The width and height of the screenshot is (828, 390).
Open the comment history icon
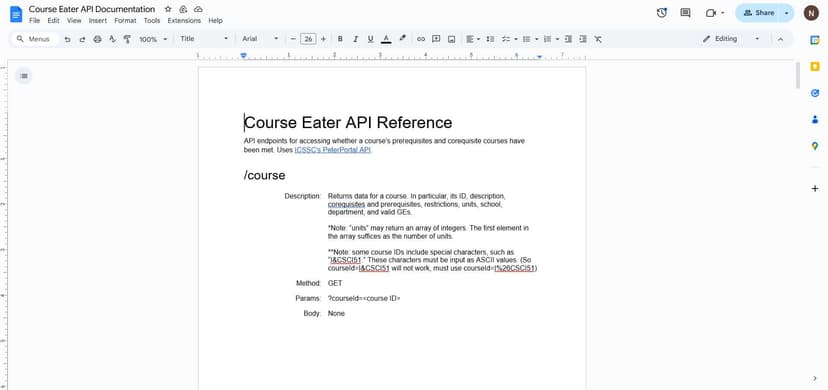tap(685, 13)
